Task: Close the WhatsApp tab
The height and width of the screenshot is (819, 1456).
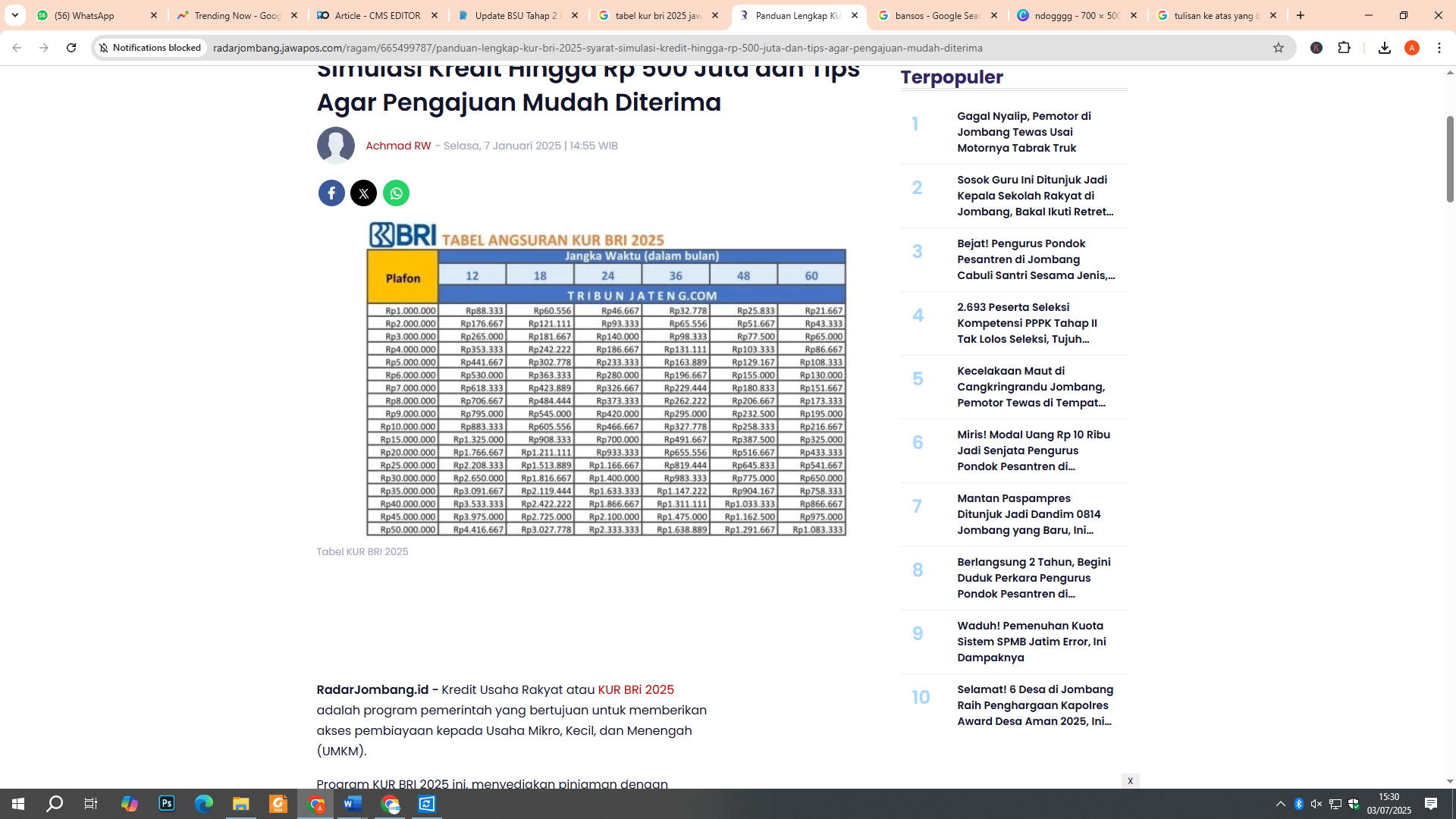Action: pyautogui.click(x=154, y=15)
